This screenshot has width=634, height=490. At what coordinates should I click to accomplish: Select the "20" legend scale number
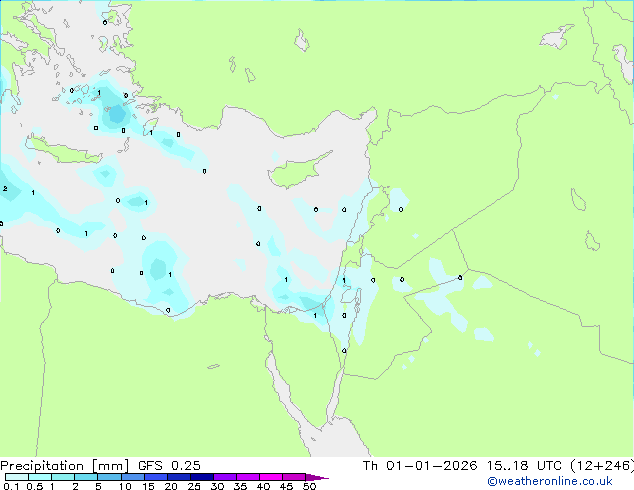(x=171, y=486)
